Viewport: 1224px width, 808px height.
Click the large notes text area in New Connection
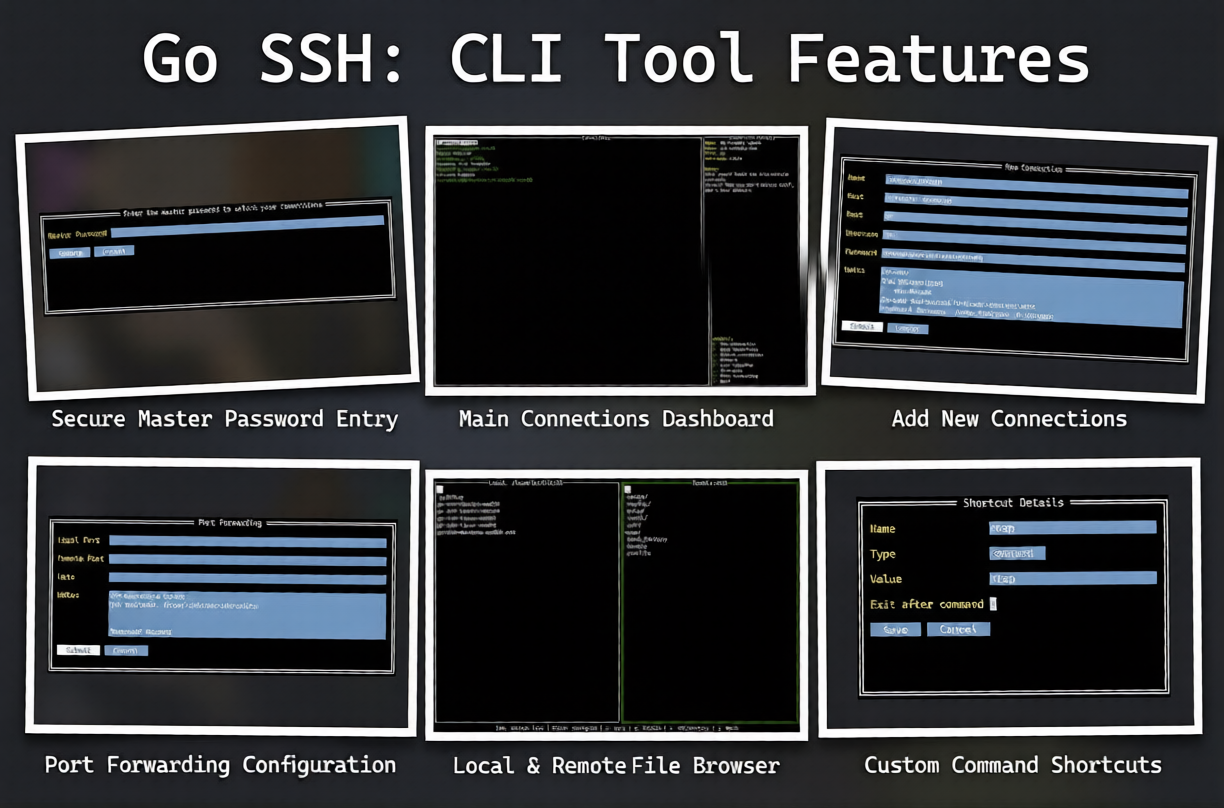[x=1030, y=294]
